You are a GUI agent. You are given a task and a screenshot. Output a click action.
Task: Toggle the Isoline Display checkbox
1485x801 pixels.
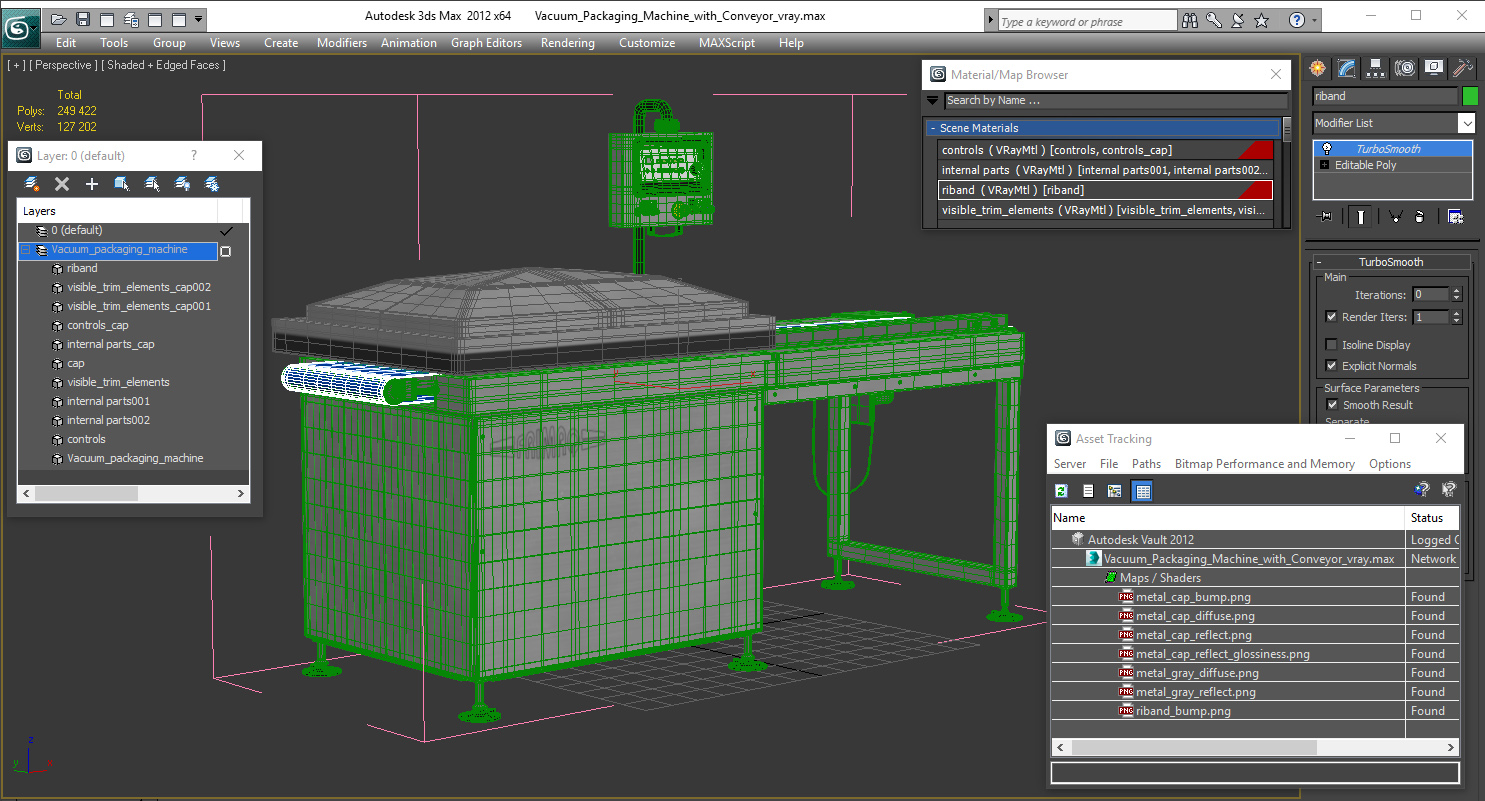coord(1331,345)
